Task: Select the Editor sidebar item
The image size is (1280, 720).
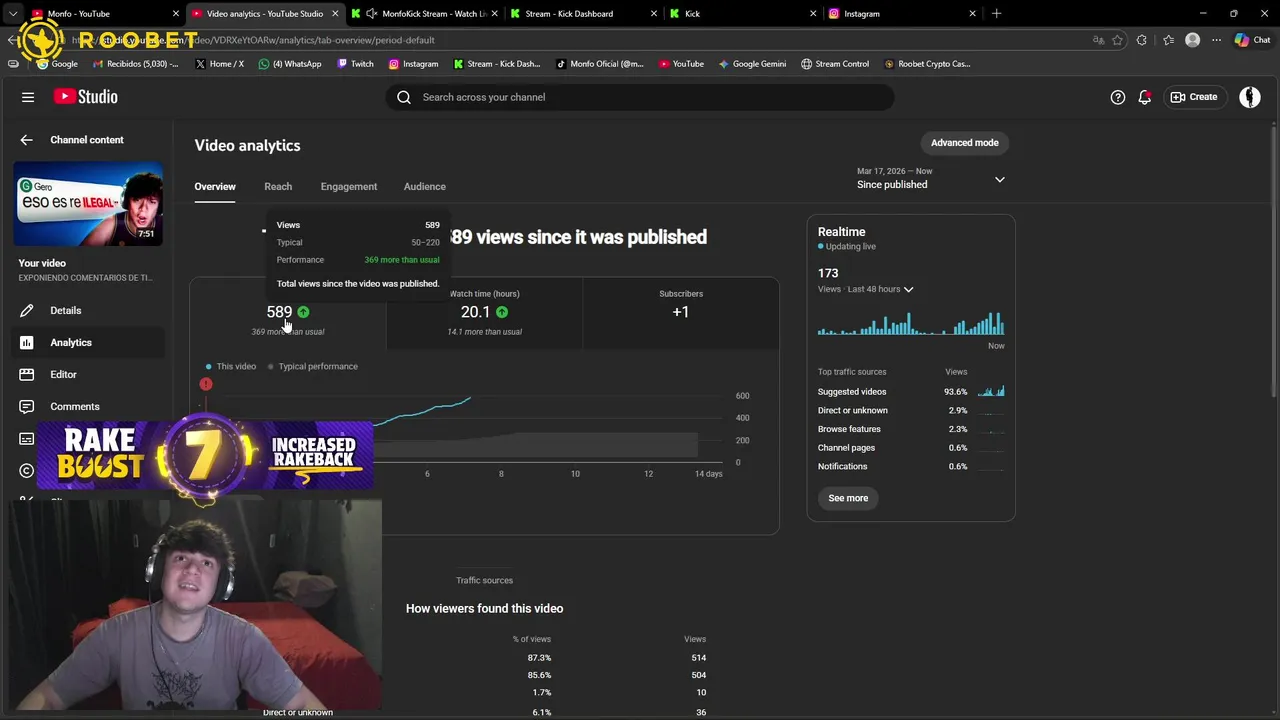Action: tap(88, 375)
